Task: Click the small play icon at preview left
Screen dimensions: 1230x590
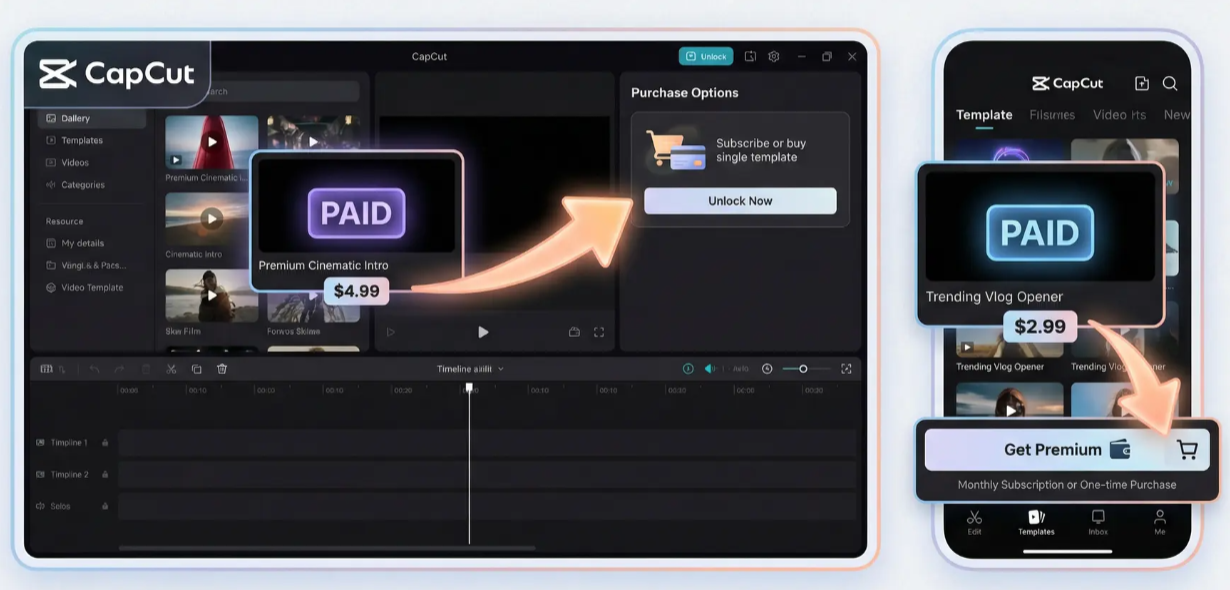Action: [x=390, y=332]
